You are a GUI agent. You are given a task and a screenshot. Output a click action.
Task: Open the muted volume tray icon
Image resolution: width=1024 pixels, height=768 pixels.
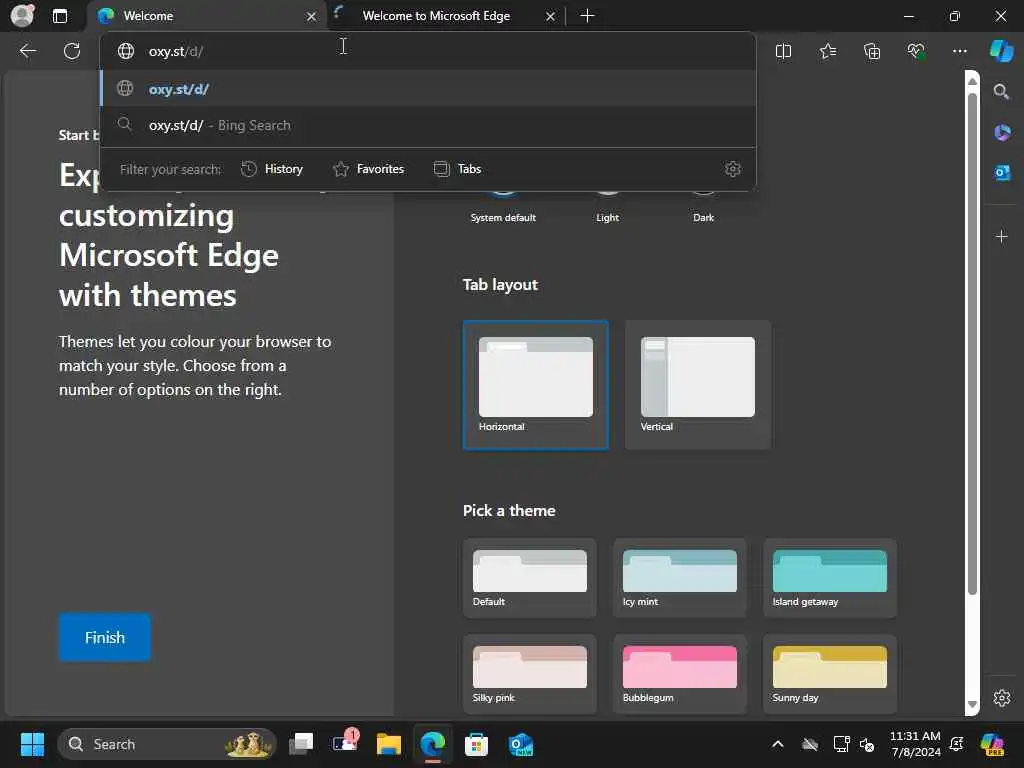coord(867,744)
